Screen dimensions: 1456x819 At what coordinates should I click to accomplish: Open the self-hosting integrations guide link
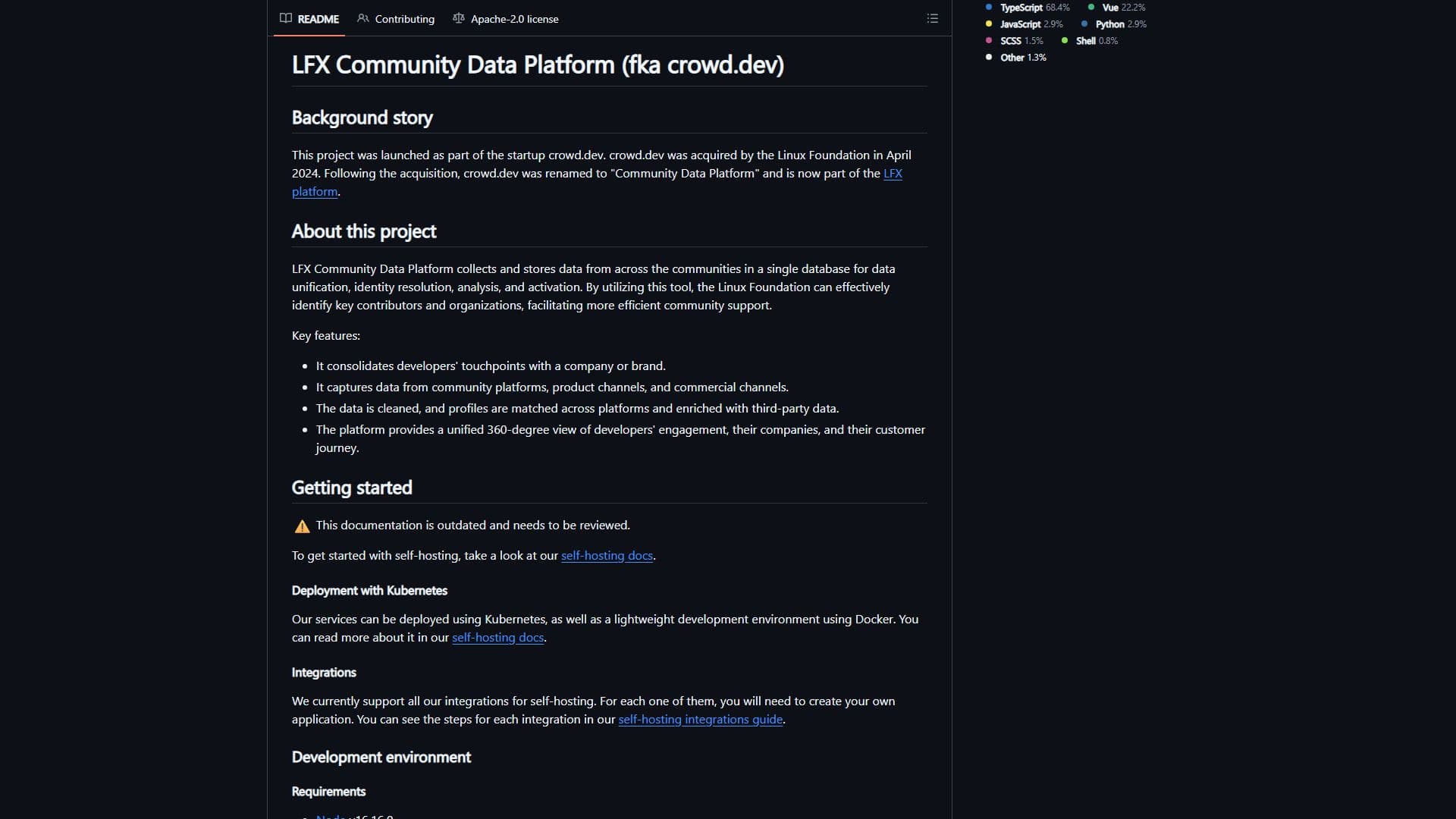coord(700,720)
